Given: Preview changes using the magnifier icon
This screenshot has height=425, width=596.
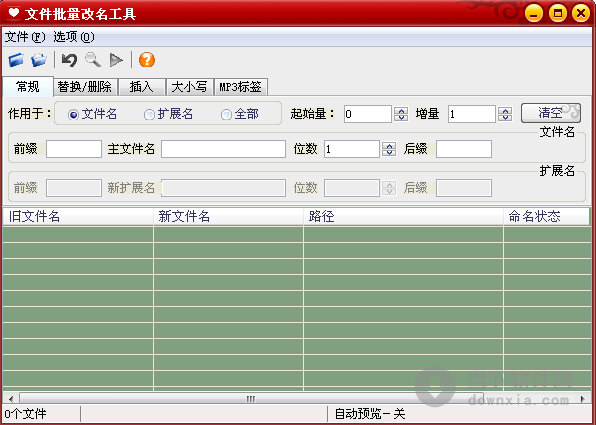Looking at the screenshot, I should [x=93, y=60].
